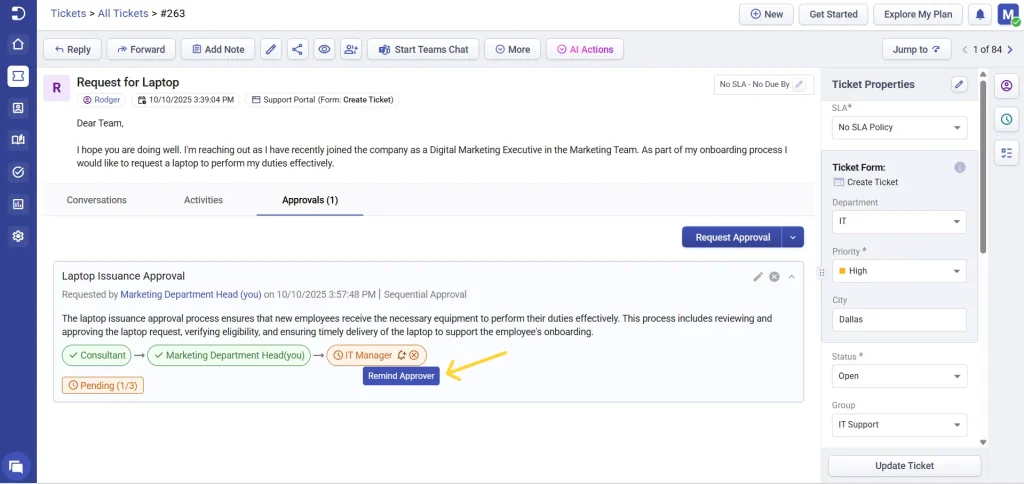Viewport: 1024px width, 484px height.
Task: Open settings gear in left sidebar
Action: click(18, 236)
